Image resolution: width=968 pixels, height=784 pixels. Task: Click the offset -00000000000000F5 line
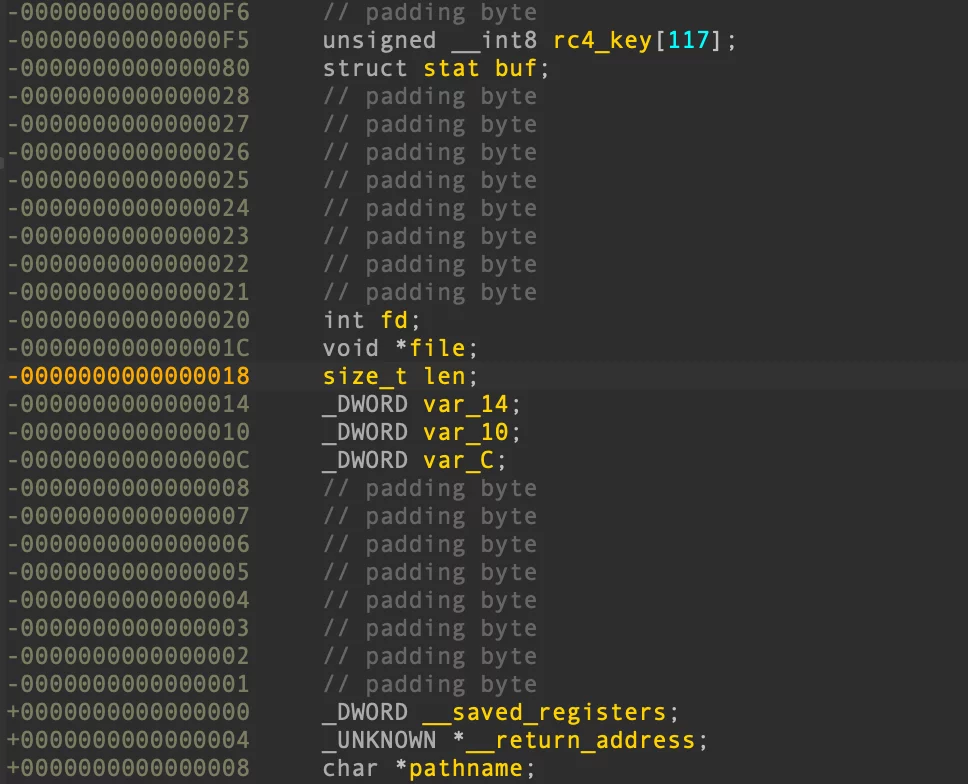[x=128, y=40]
